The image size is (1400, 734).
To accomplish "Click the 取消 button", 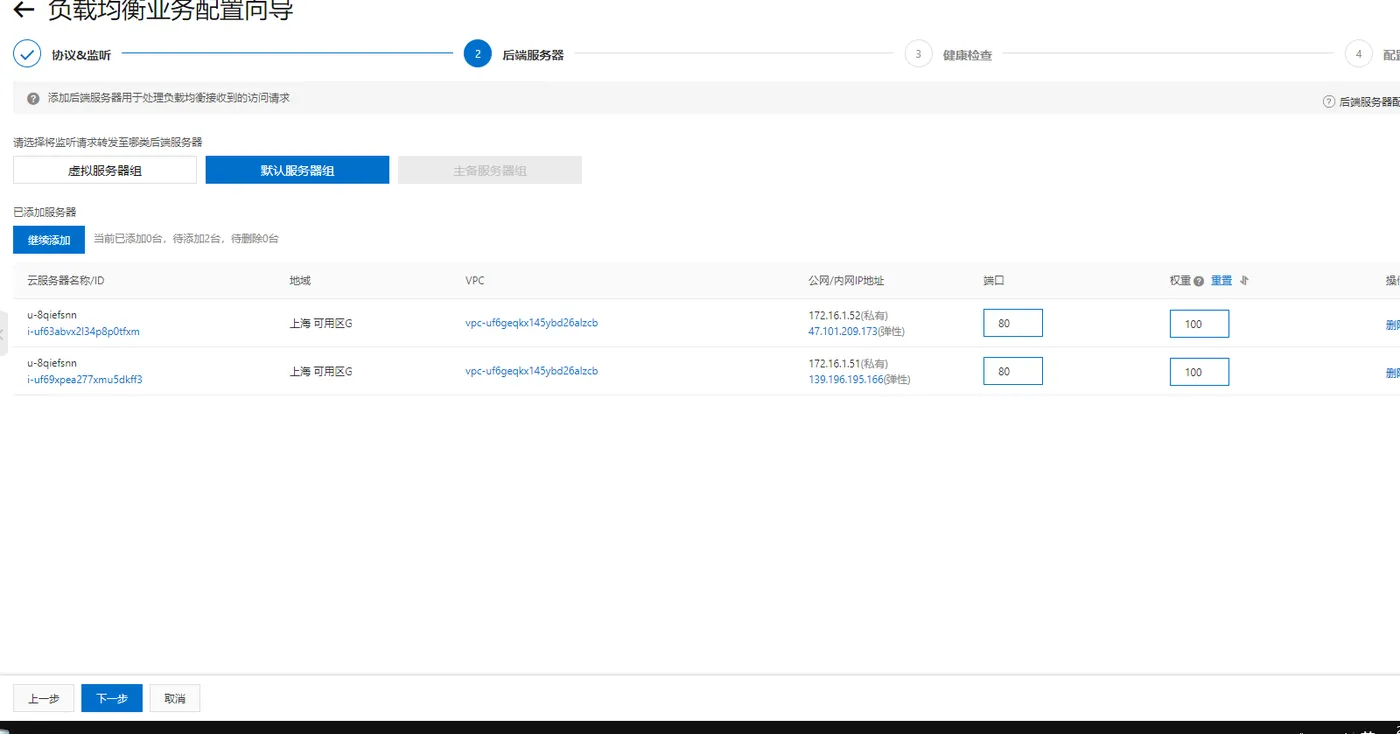I will pyautogui.click(x=175, y=698).
